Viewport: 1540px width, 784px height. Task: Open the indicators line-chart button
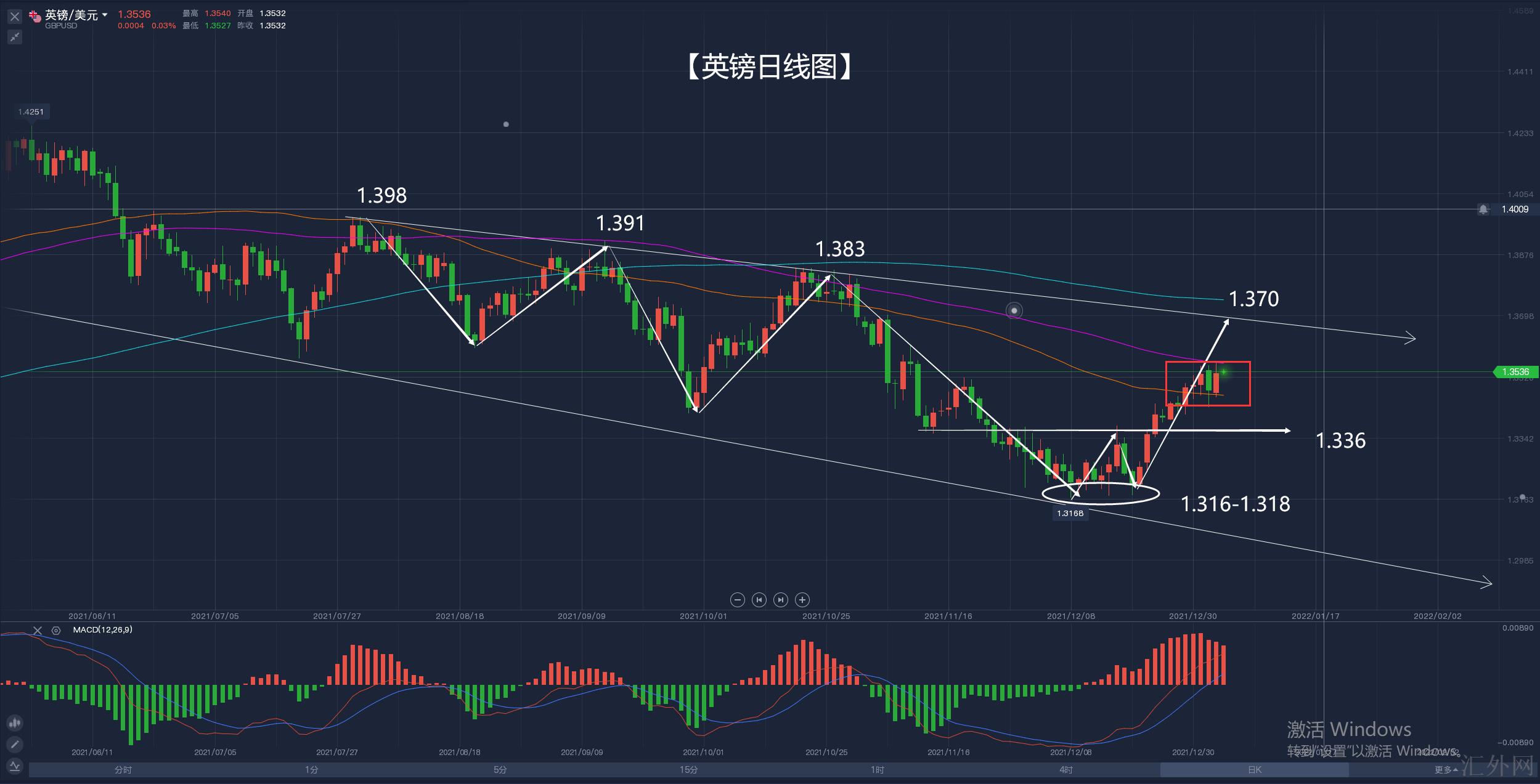pyautogui.click(x=15, y=766)
